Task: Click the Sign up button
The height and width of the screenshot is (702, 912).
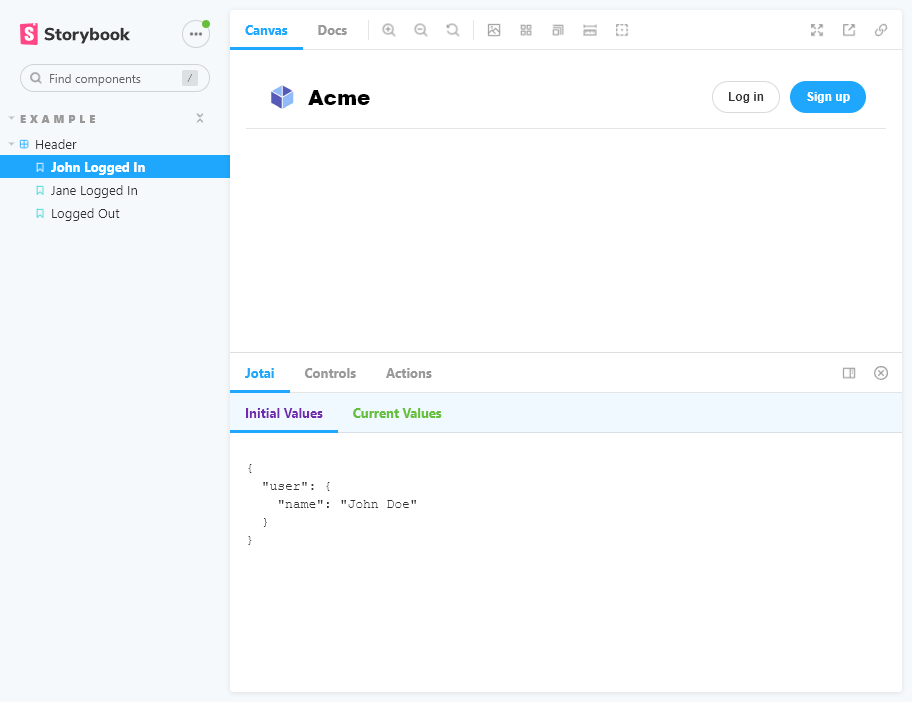Action: click(x=828, y=97)
